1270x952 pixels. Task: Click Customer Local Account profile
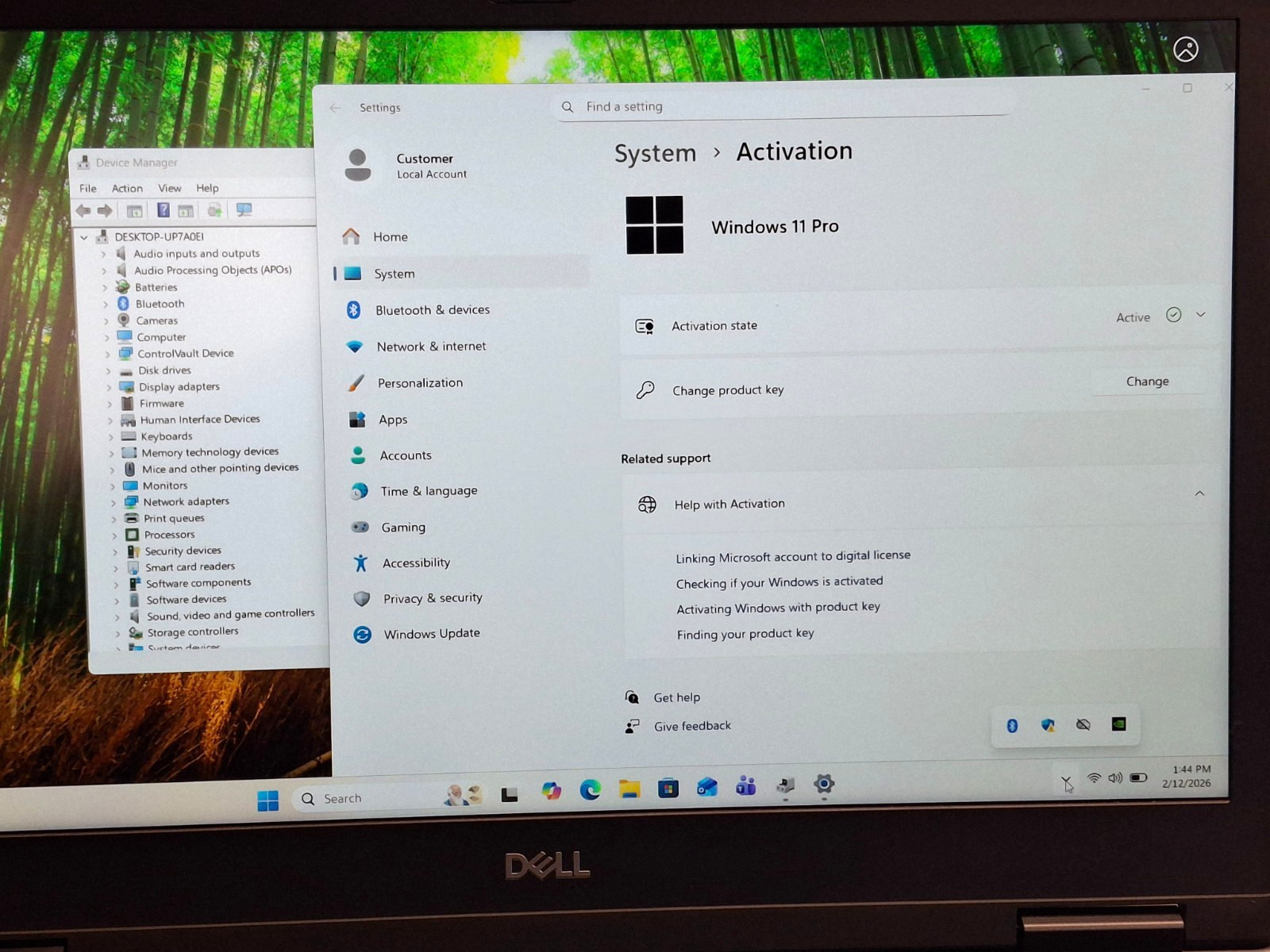[406, 166]
